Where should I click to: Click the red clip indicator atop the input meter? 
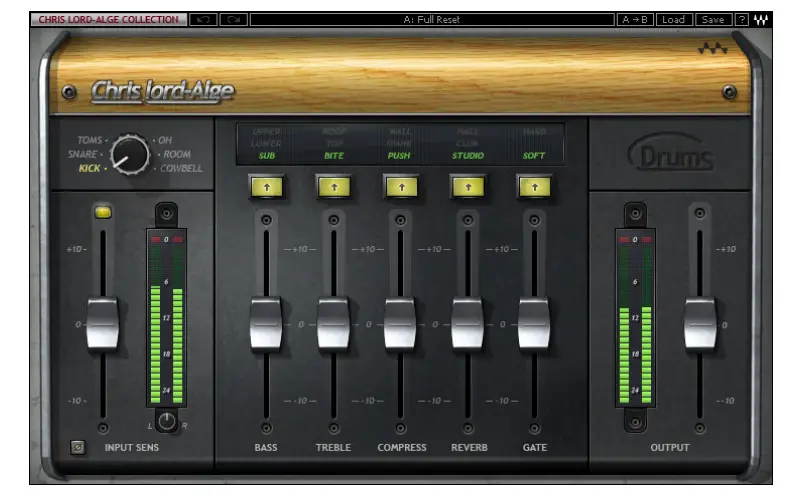pos(167,239)
